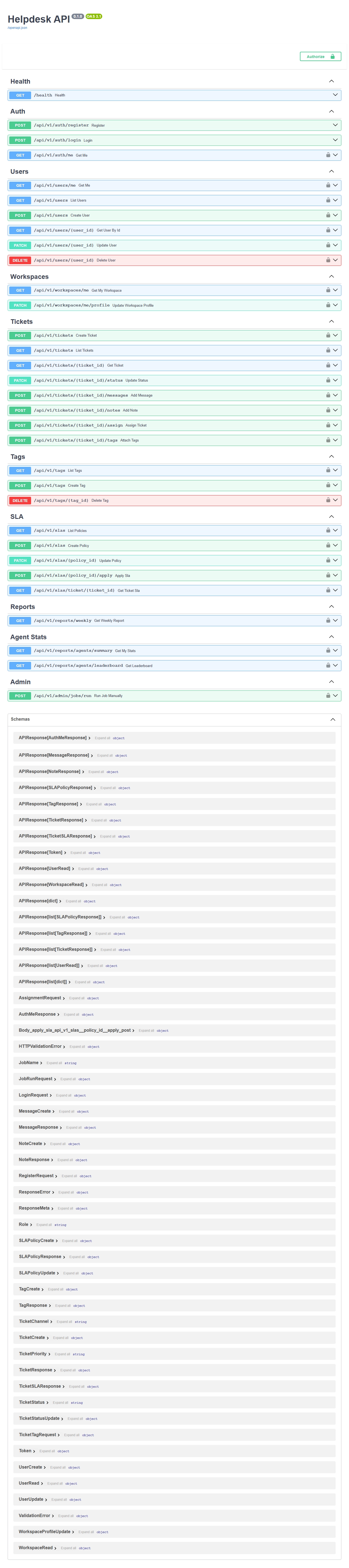Click lock icon on Delete User row

328,260
